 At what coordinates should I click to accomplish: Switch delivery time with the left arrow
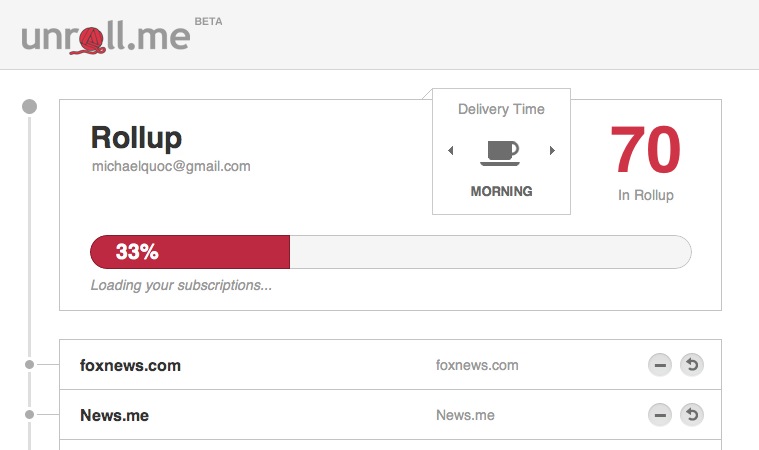[451, 150]
